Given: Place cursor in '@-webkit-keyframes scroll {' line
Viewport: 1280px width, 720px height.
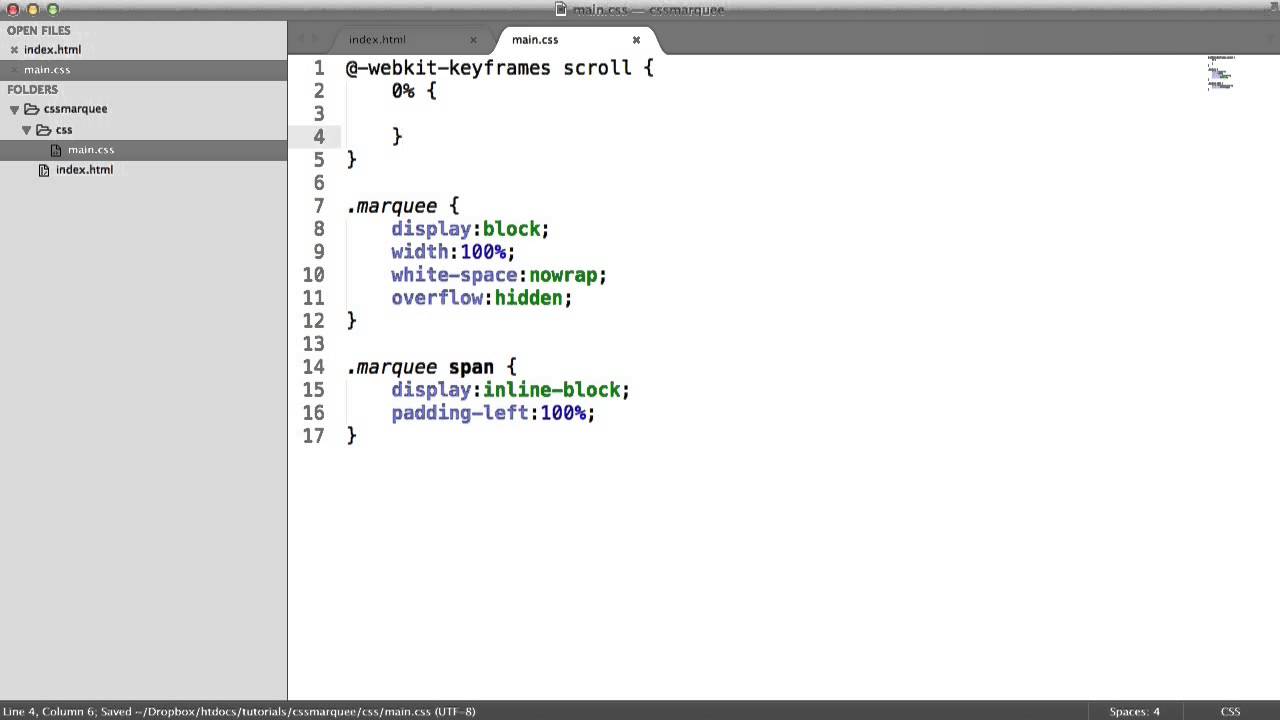Looking at the screenshot, I should 499,68.
